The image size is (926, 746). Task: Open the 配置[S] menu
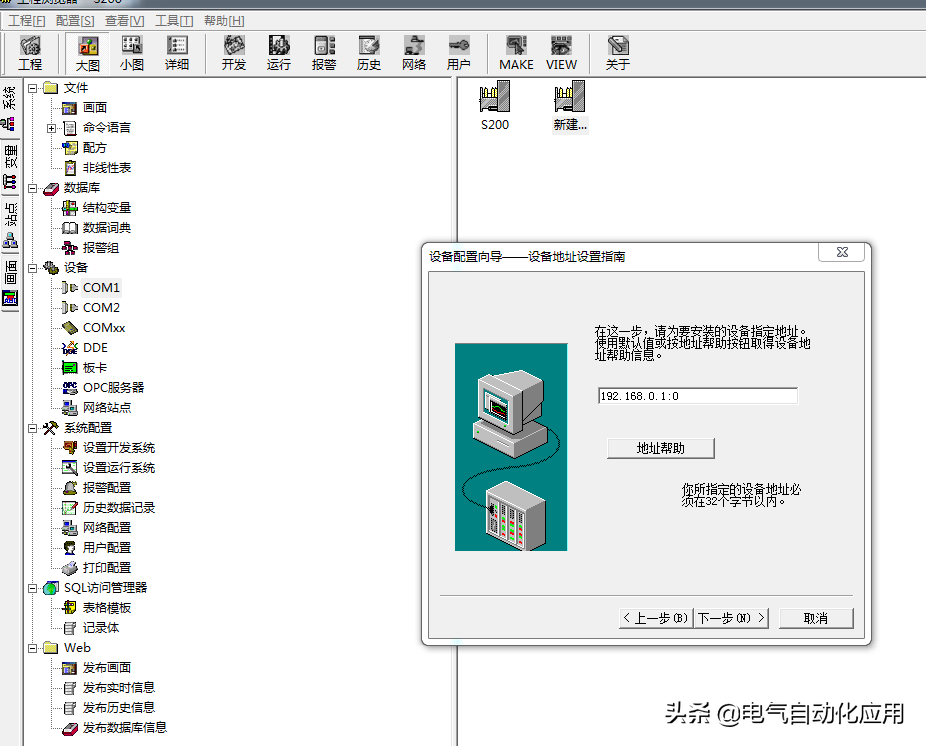coord(75,21)
